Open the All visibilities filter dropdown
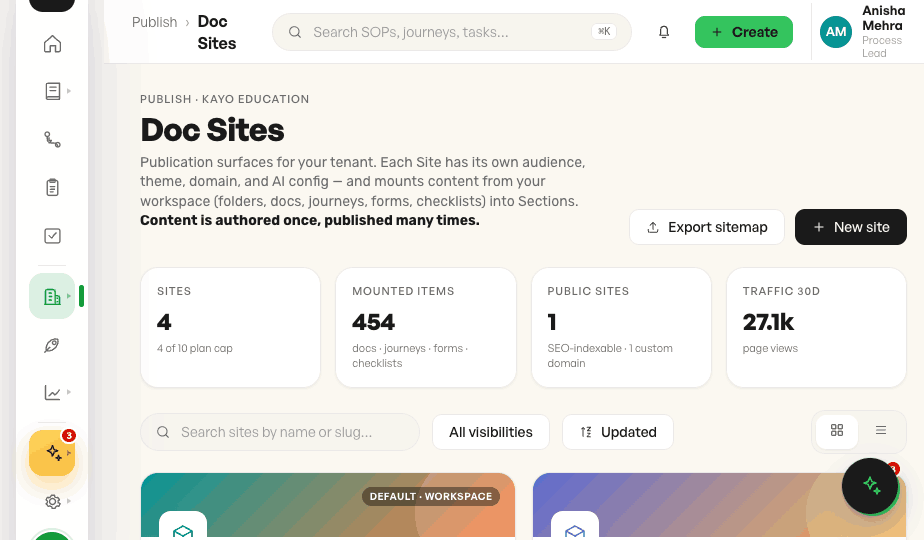Screen dimensions: 924x540 point(491,432)
